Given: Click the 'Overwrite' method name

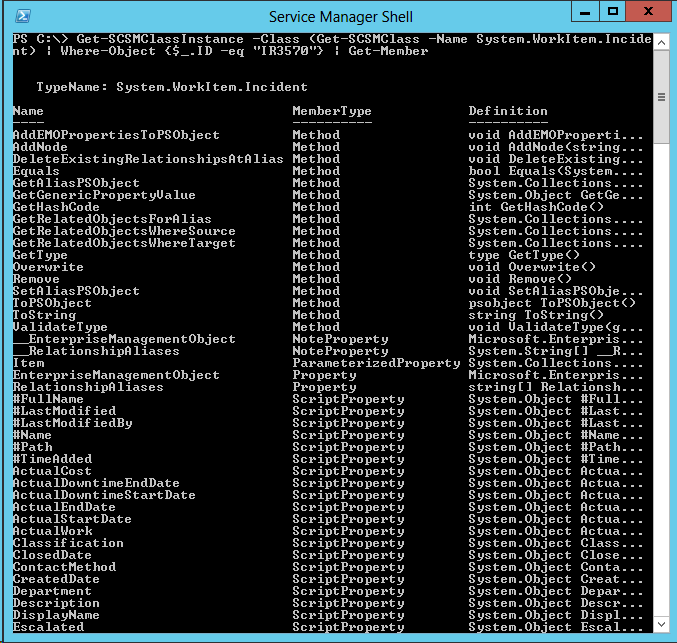Looking at the screenshot, I should click(x=48, y=267).
